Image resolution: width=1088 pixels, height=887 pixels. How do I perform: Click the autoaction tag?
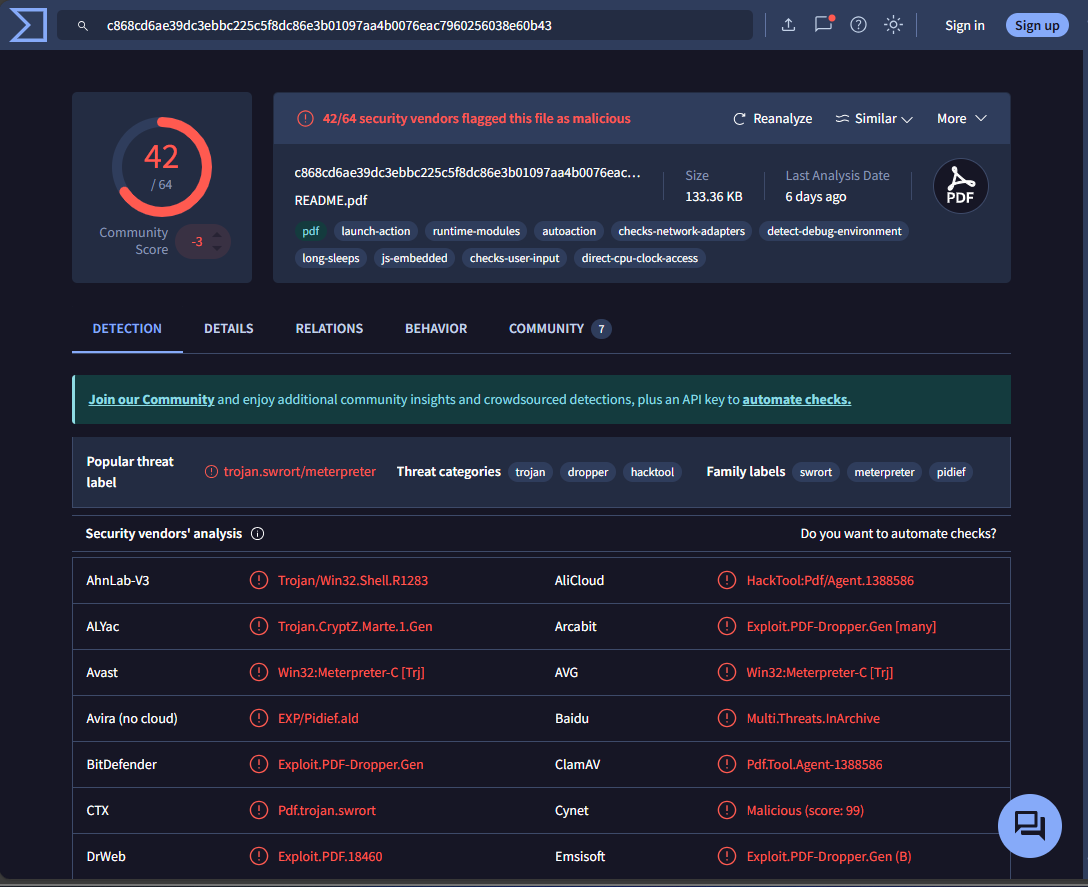(x=569, y=231)
